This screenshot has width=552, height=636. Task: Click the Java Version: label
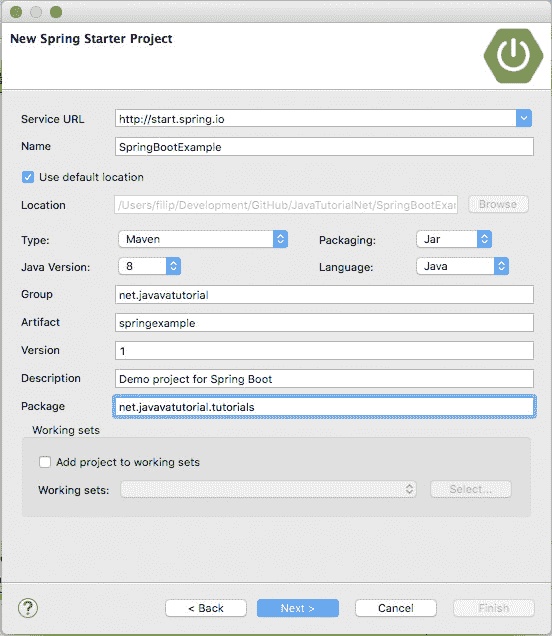tap(56, 267)
